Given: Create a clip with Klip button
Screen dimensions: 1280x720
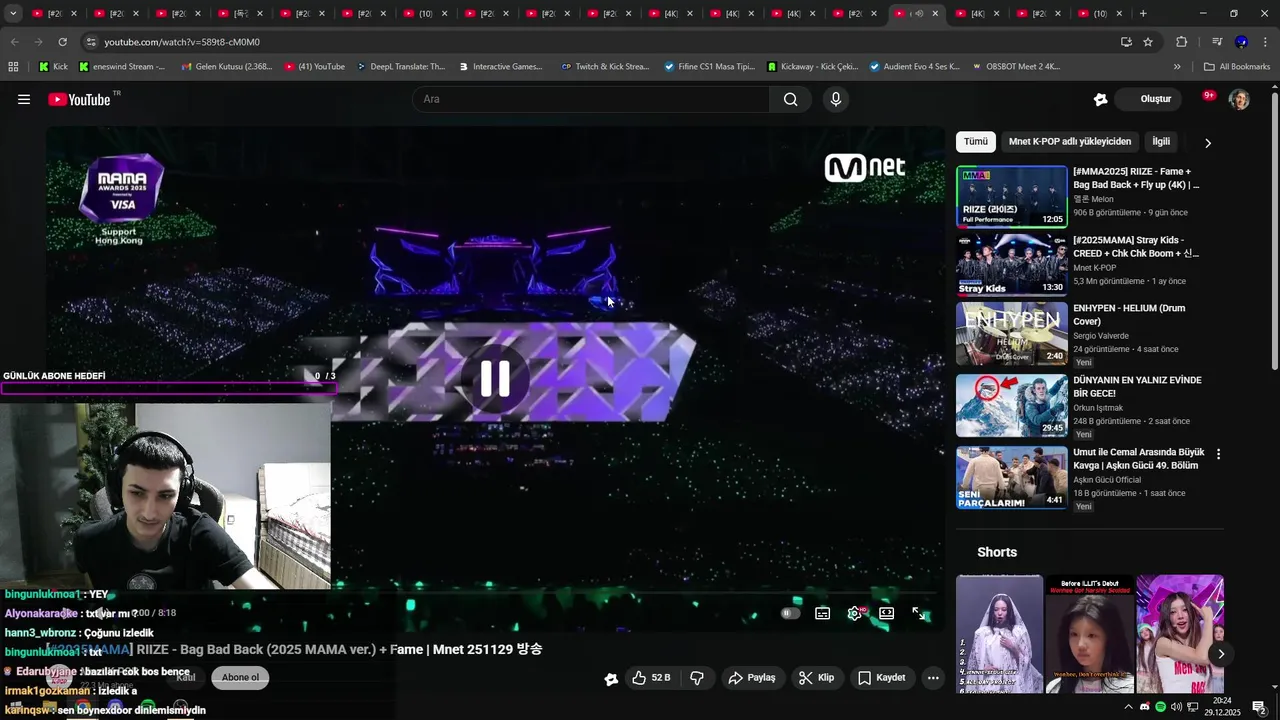Looking at the screenshot, I should point(816,678).
